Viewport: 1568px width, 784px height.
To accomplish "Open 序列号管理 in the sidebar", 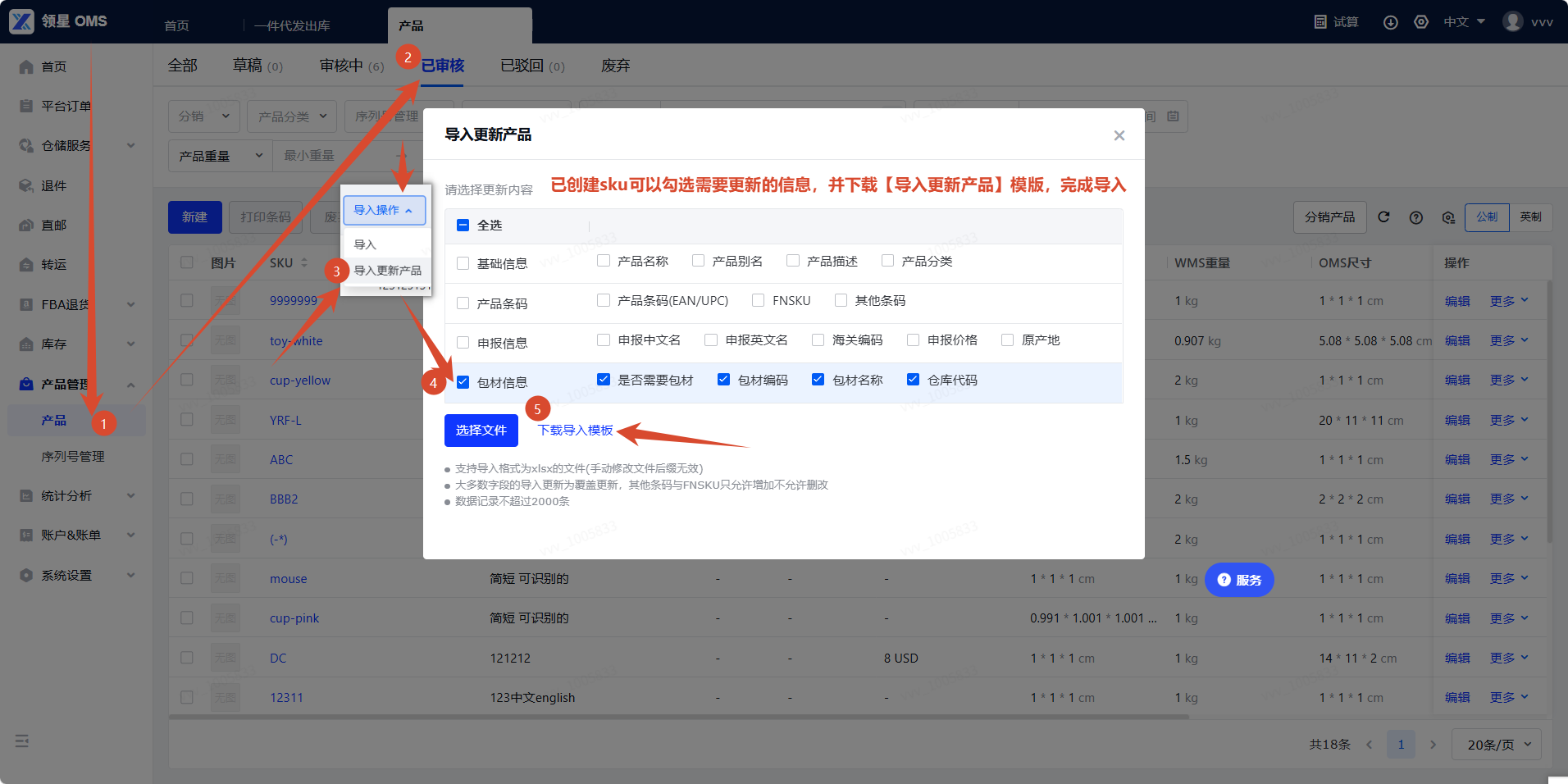I will click(73, 457).
